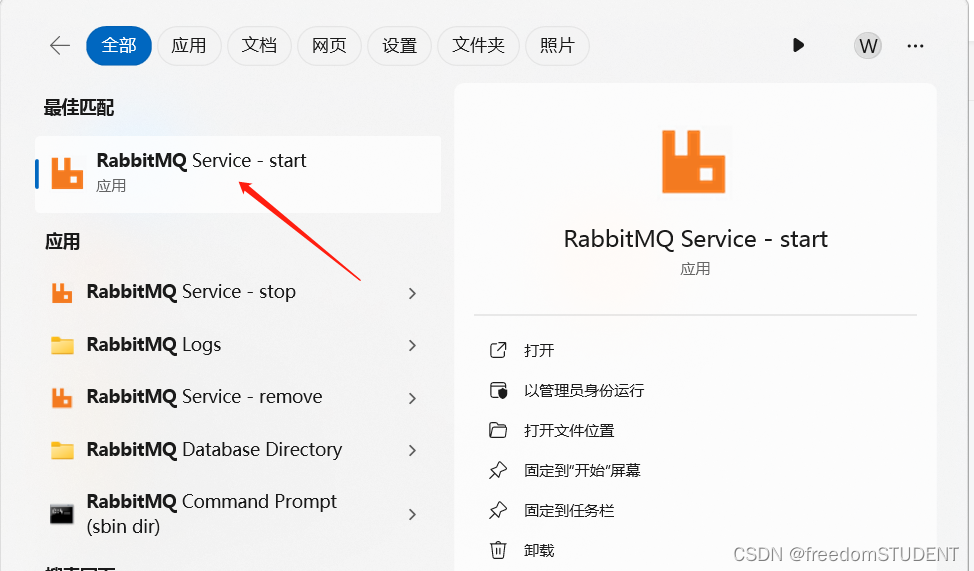
Task: Expand RabbitMQ Logs result arrow
Action: (x=412, y=345)
